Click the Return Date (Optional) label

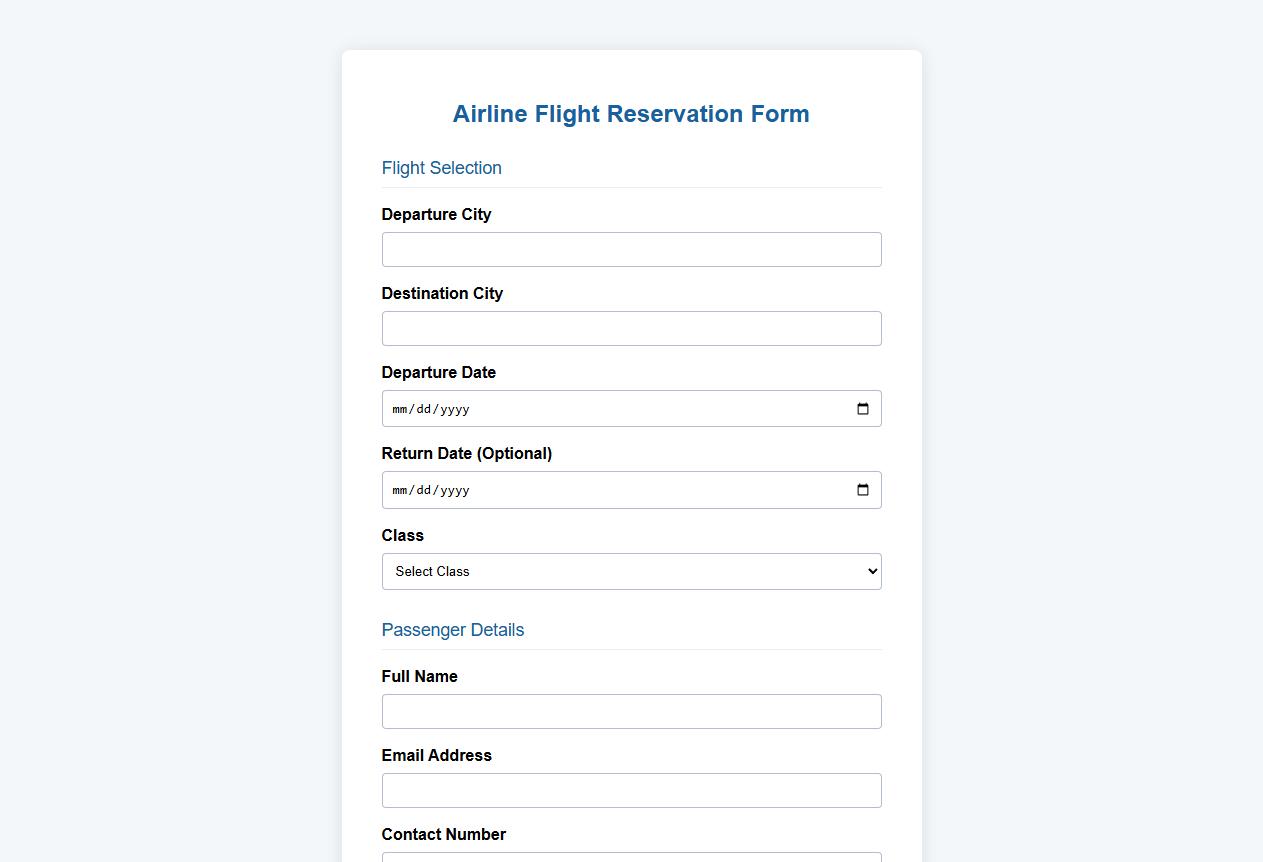point(466,453)
